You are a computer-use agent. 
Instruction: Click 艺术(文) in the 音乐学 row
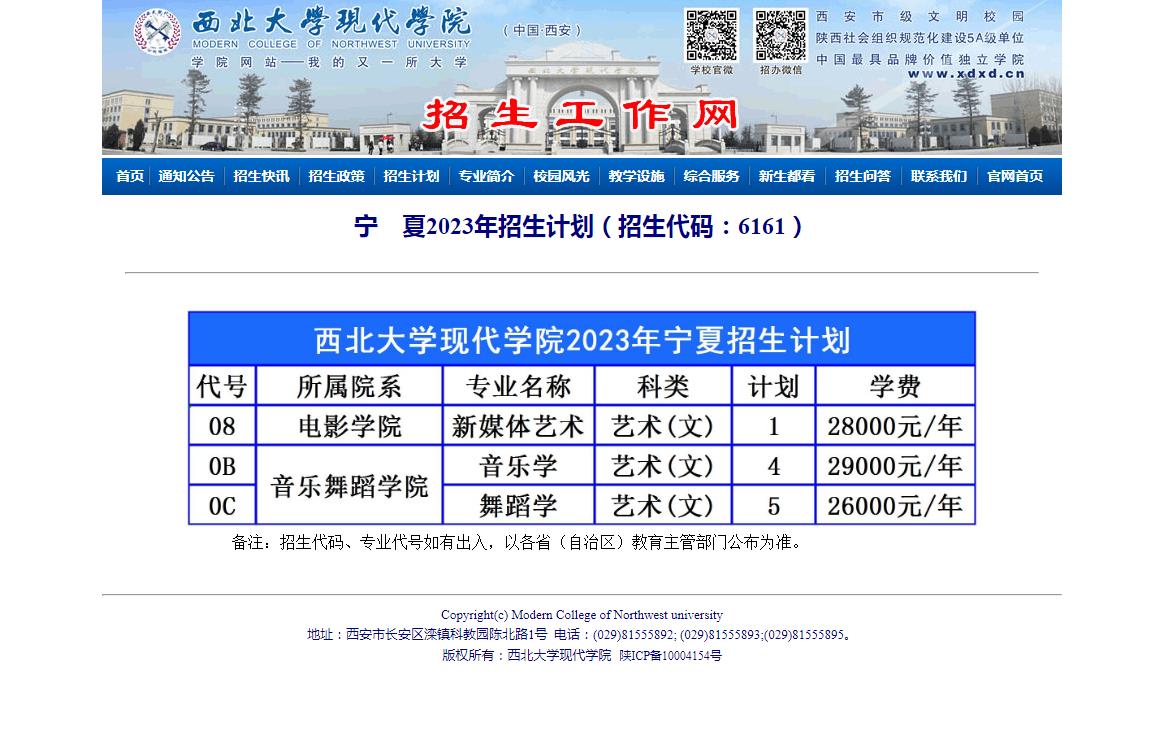(663, 466)
